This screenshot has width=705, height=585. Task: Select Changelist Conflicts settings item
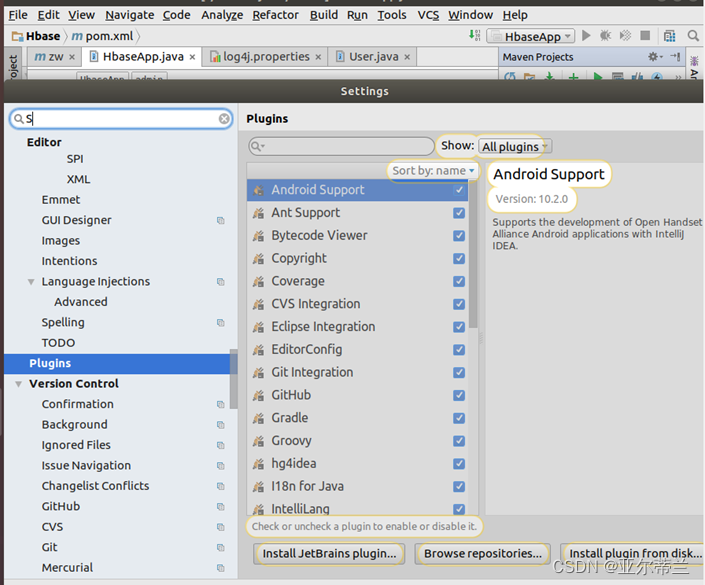[x=95, y=486]
